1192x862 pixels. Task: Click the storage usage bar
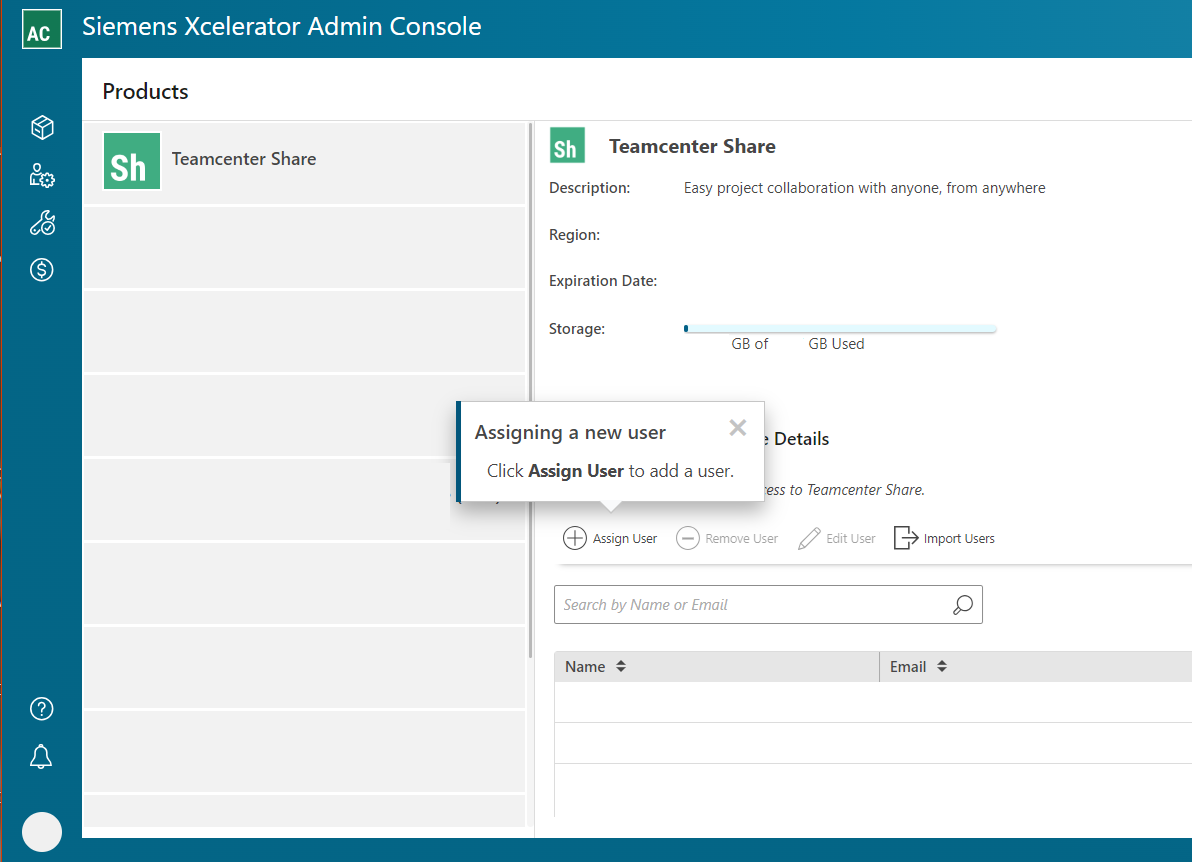840,328
